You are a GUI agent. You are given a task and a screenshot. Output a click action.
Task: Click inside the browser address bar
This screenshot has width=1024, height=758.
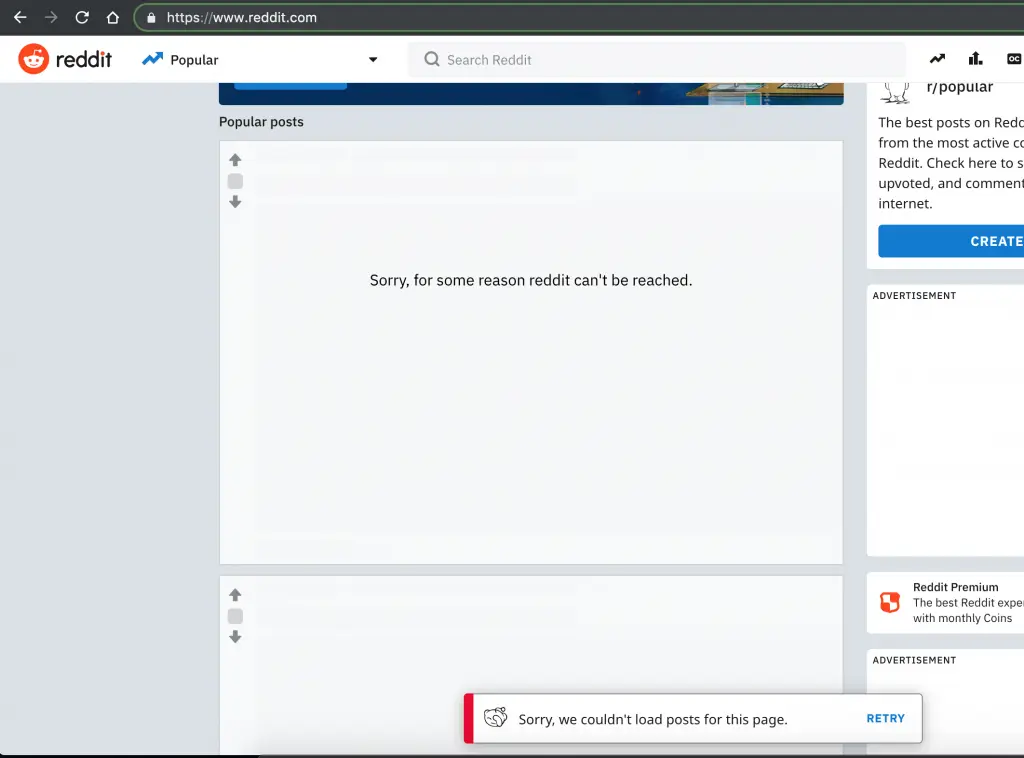tap(300, 17)
